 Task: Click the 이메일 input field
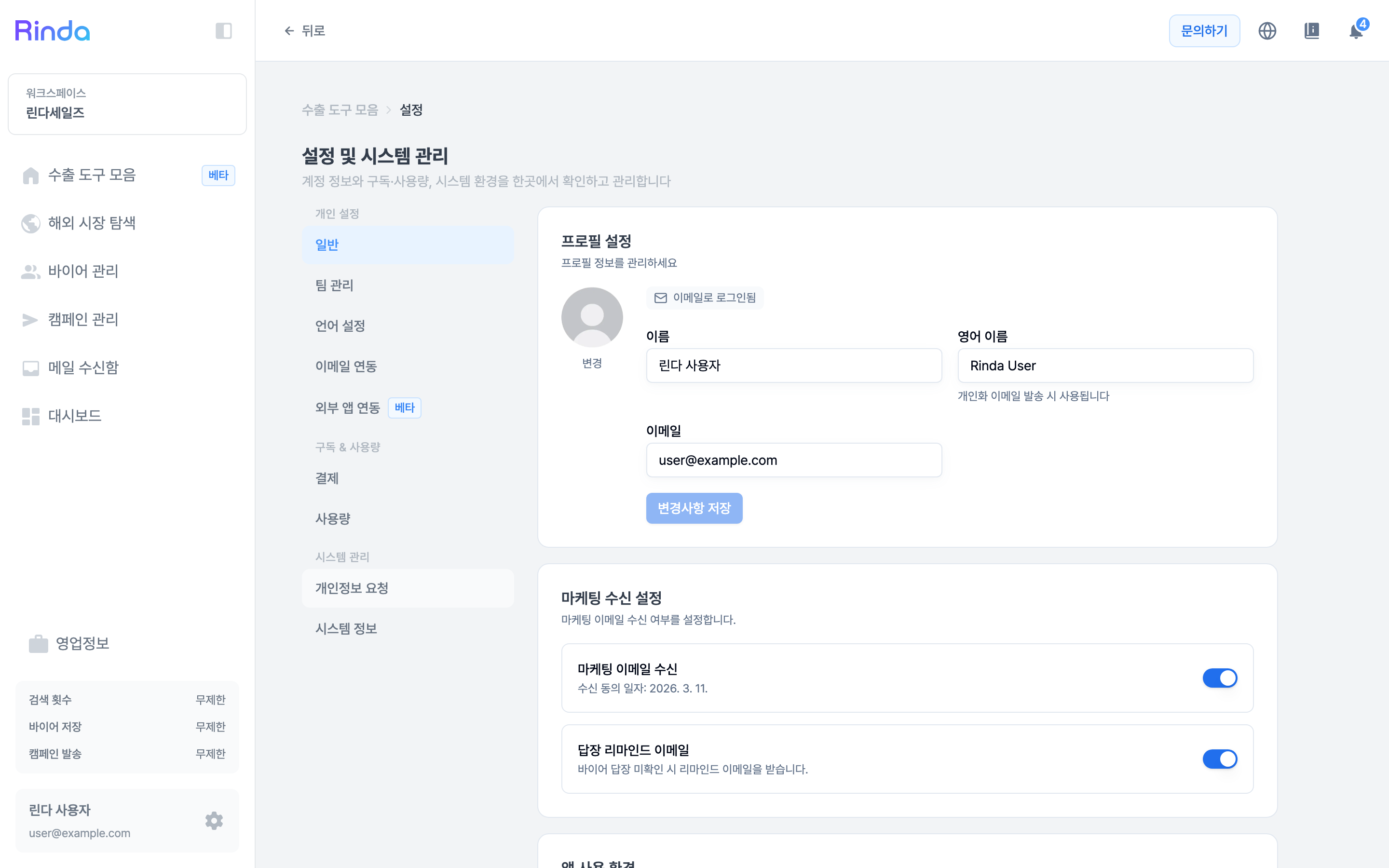794,460
